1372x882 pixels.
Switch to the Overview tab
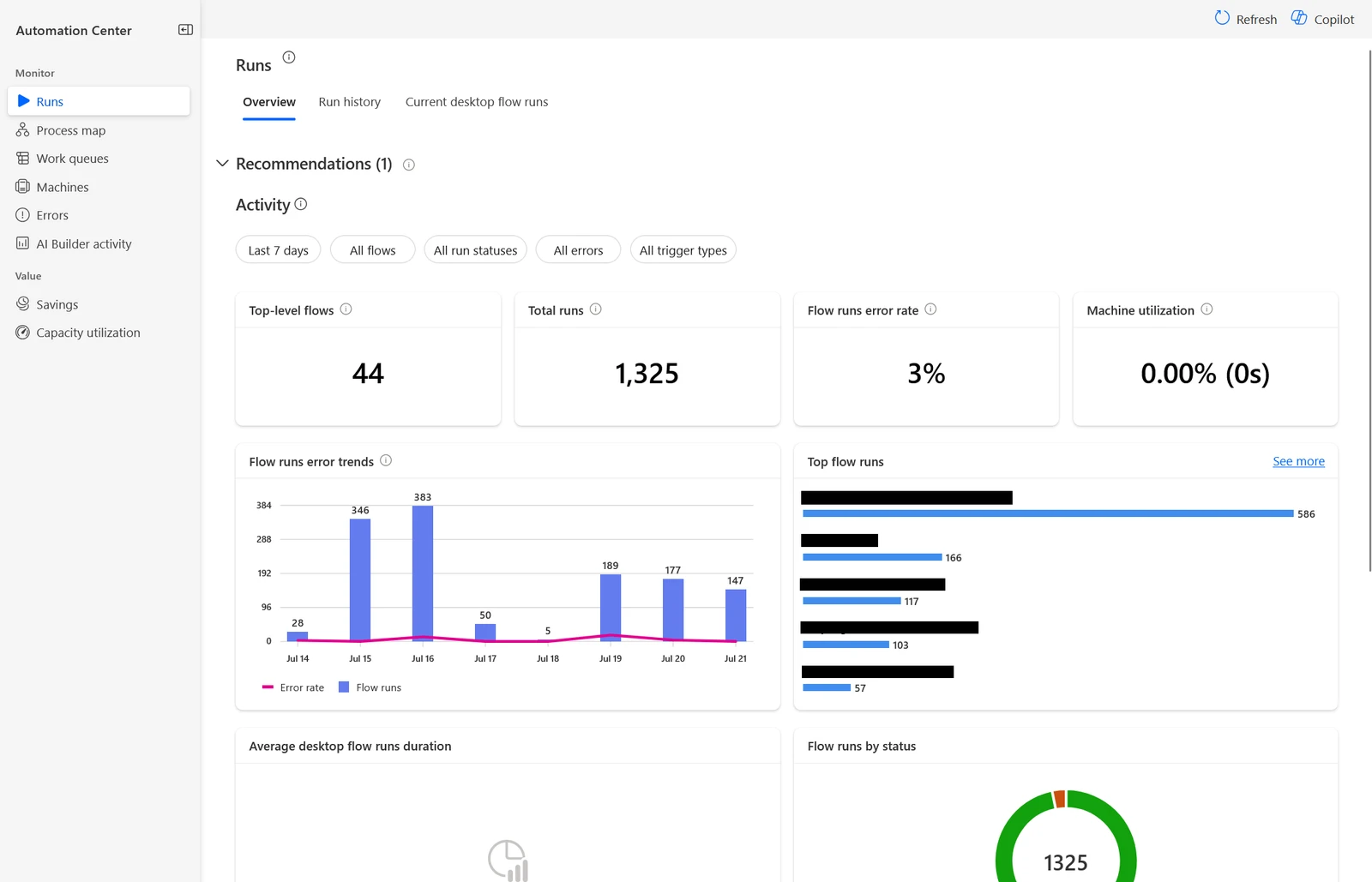[x=269, y=102]
